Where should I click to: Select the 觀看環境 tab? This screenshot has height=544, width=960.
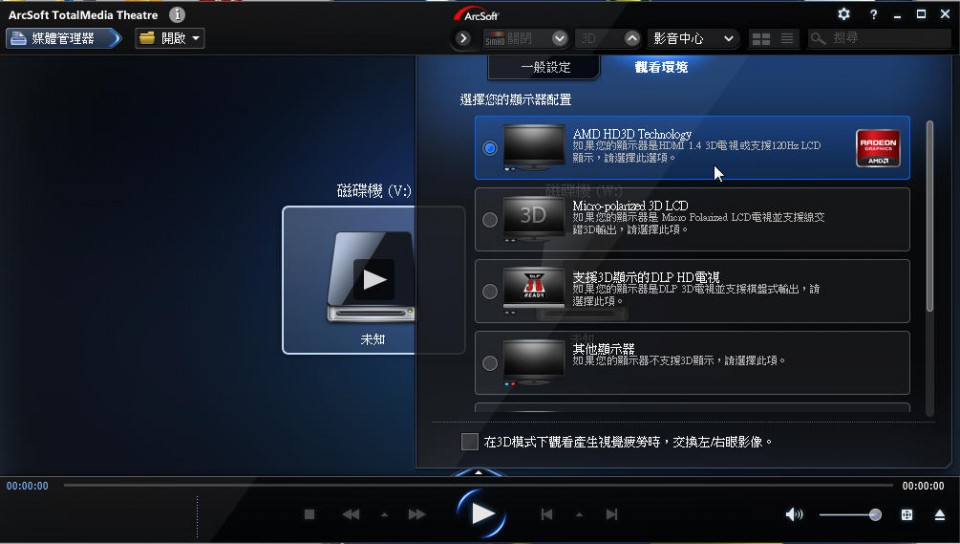point(661,67)
